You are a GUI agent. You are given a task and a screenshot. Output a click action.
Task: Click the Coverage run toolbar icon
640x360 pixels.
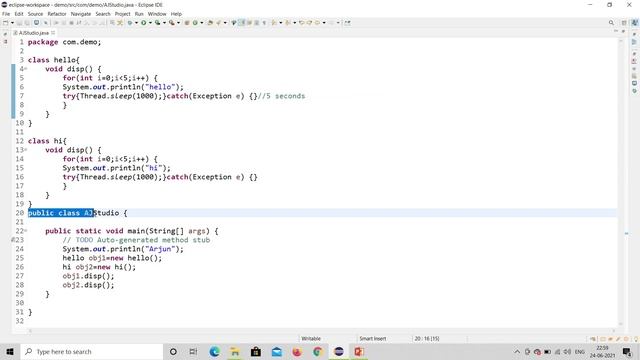pos(158,23)
